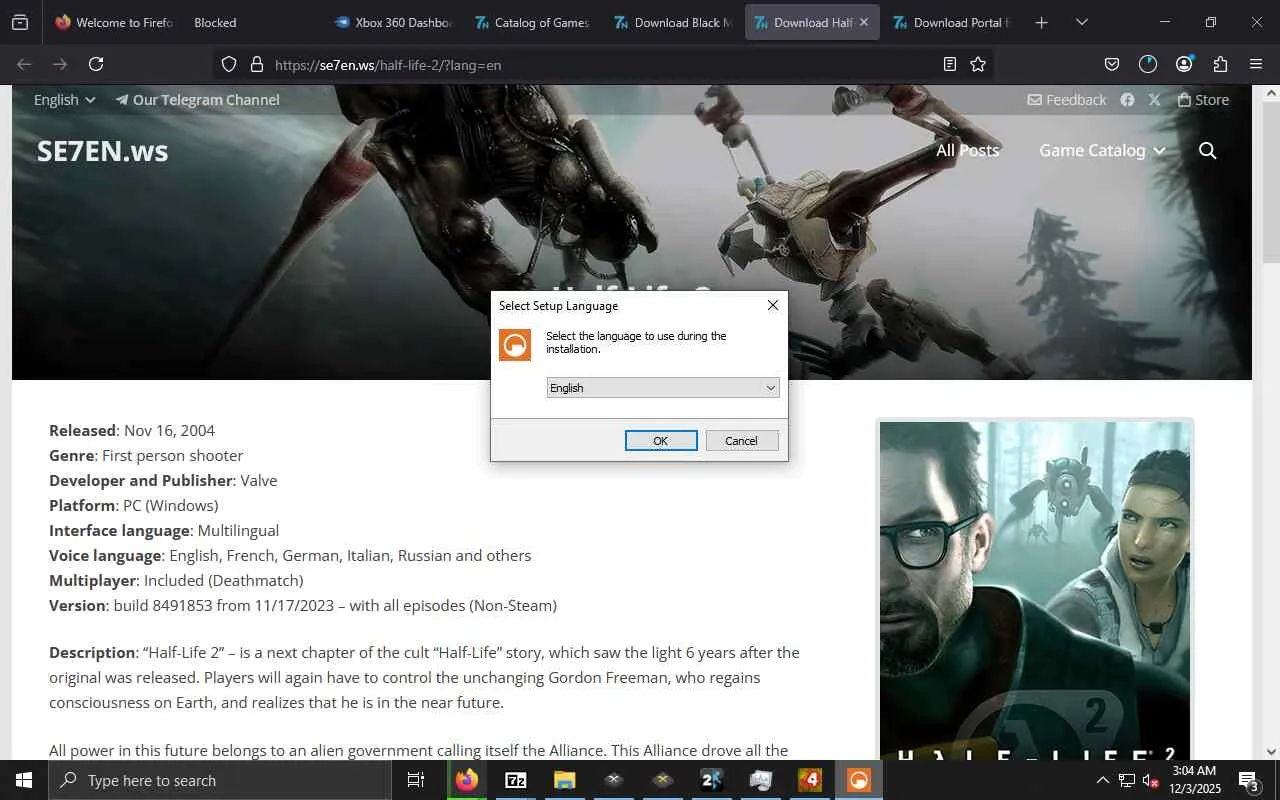
Task: Open the Windows Start menu
Action: click(x=24, y=780)
